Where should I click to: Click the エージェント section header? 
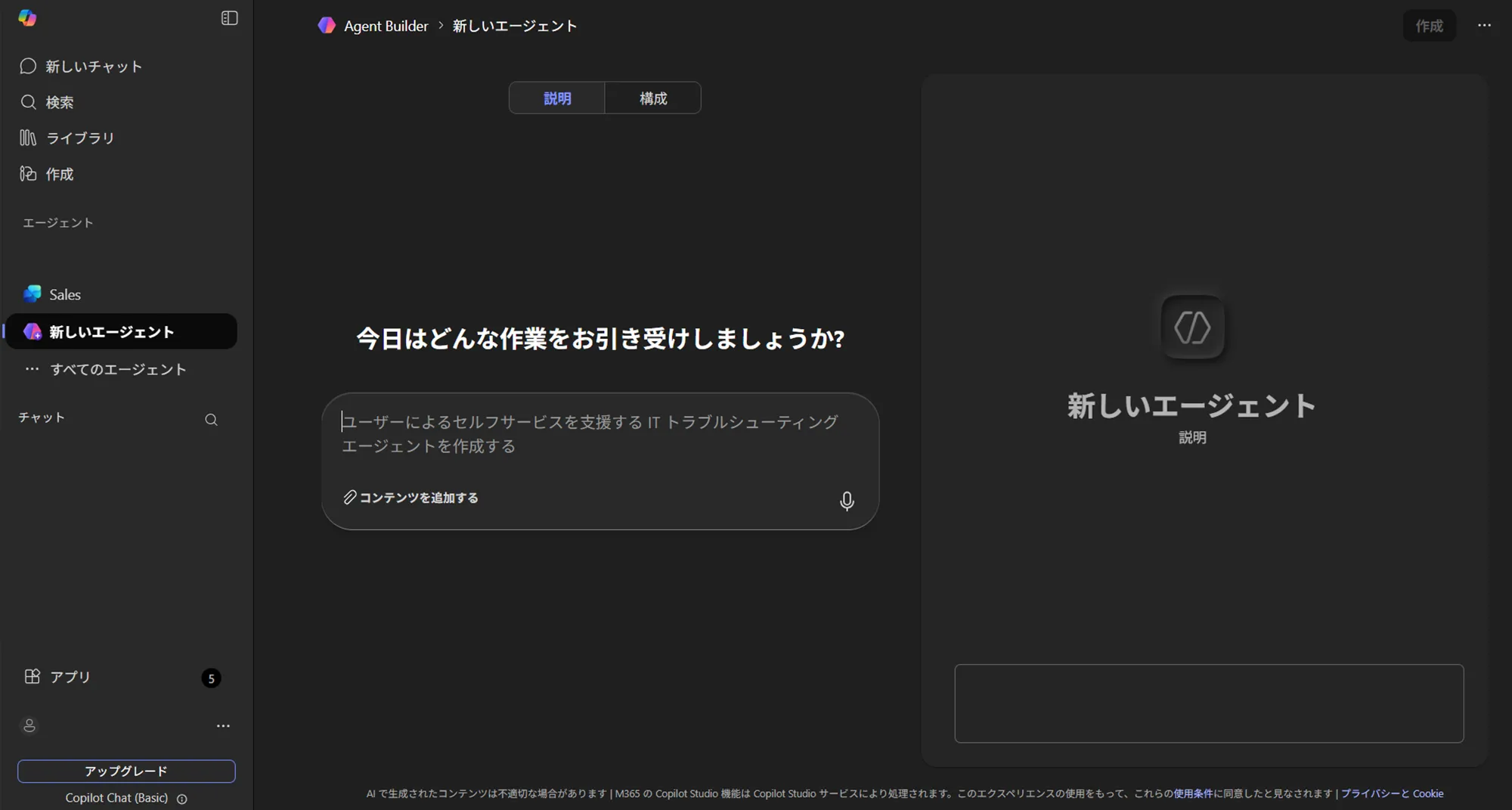[58, 222]
